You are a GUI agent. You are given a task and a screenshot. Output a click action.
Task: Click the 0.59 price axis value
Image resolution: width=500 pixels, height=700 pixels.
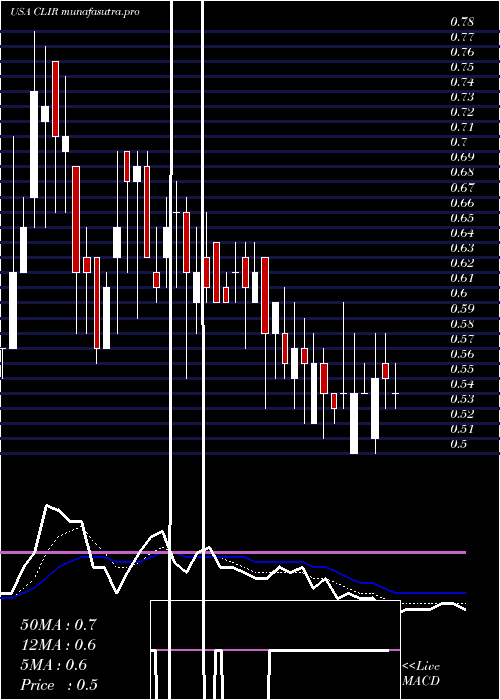point(462,309)
